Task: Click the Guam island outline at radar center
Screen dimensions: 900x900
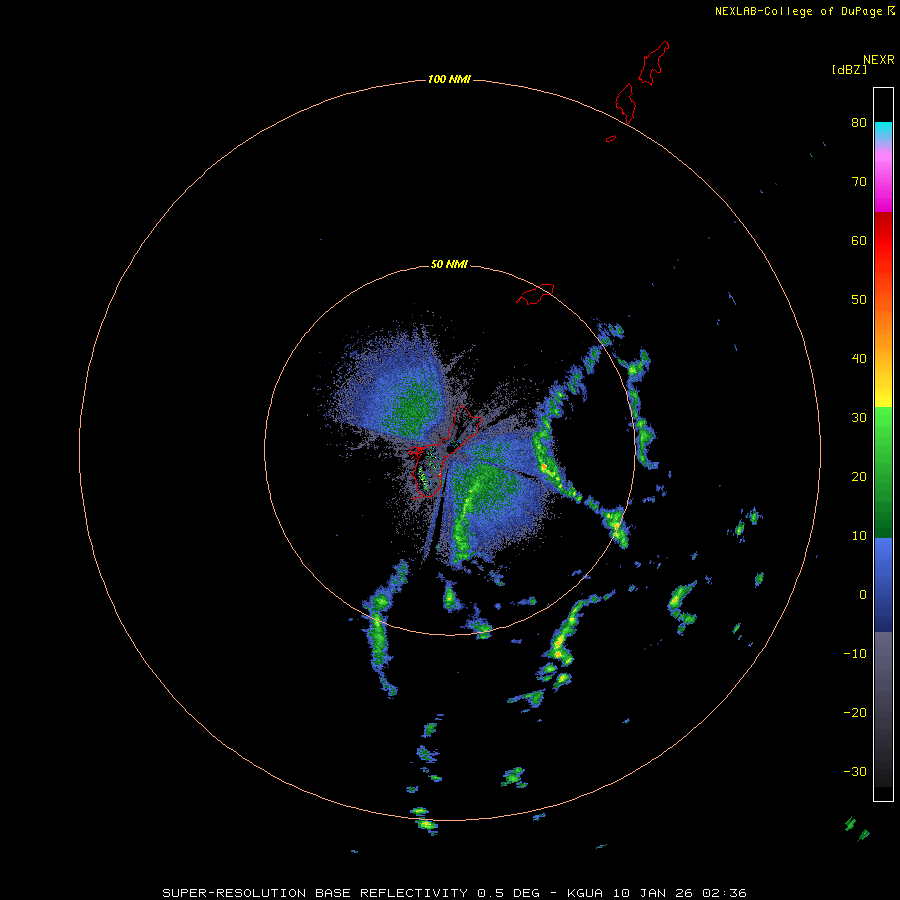Action: [x=445, y=451]
